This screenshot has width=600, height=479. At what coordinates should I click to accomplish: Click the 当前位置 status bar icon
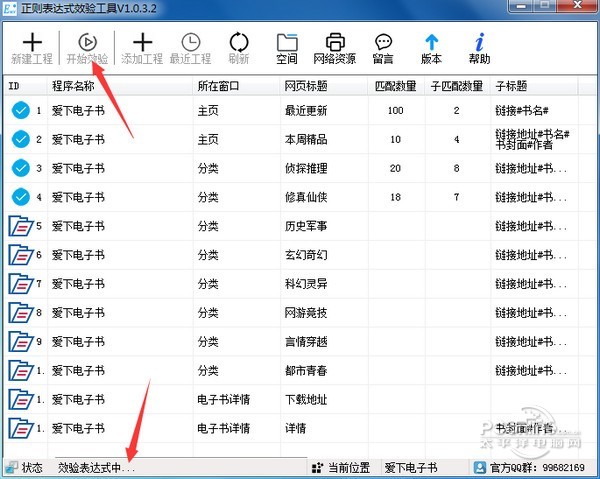(x=318, y=468)
